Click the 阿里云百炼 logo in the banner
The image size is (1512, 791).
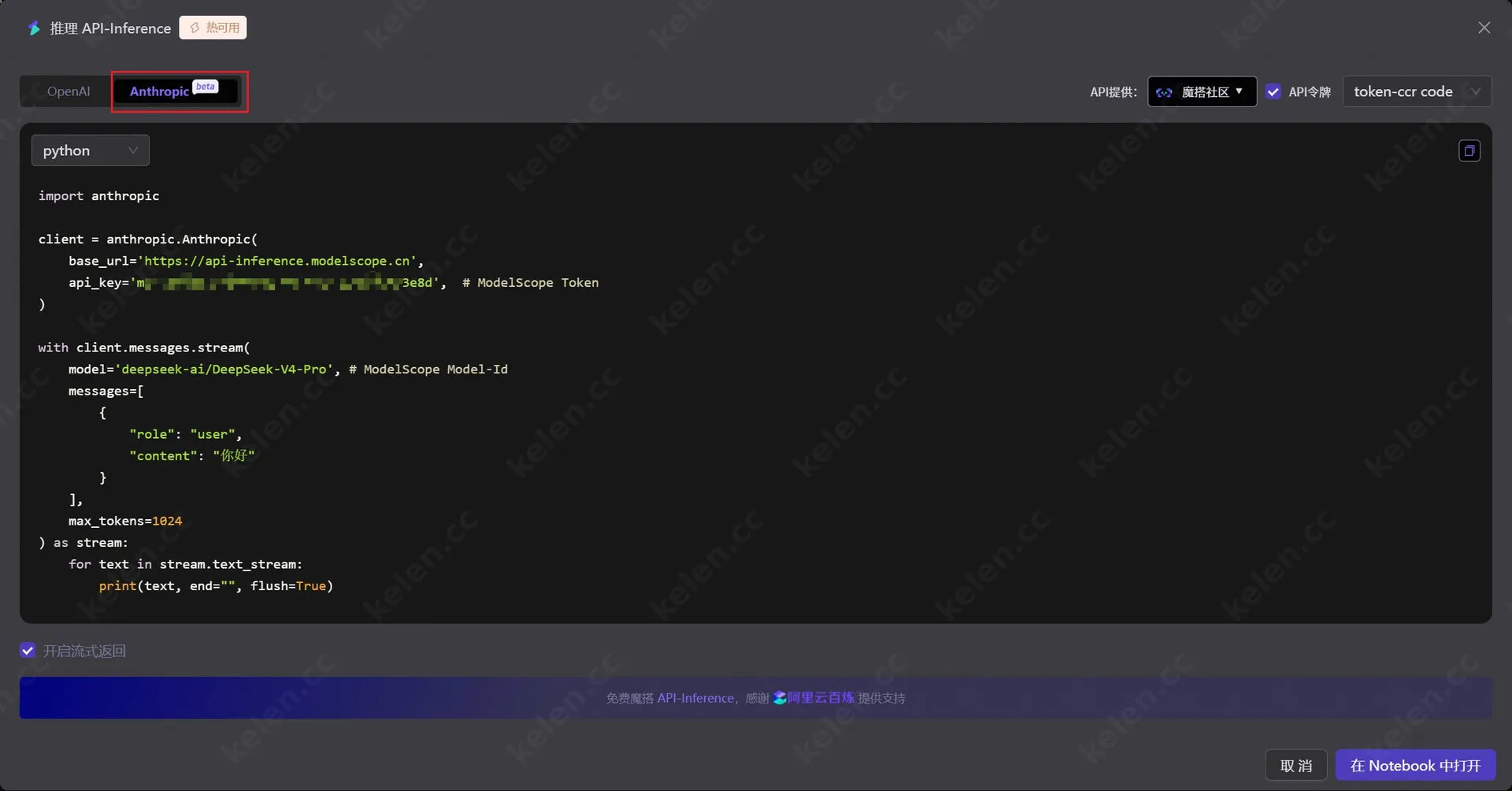(780, 698)
